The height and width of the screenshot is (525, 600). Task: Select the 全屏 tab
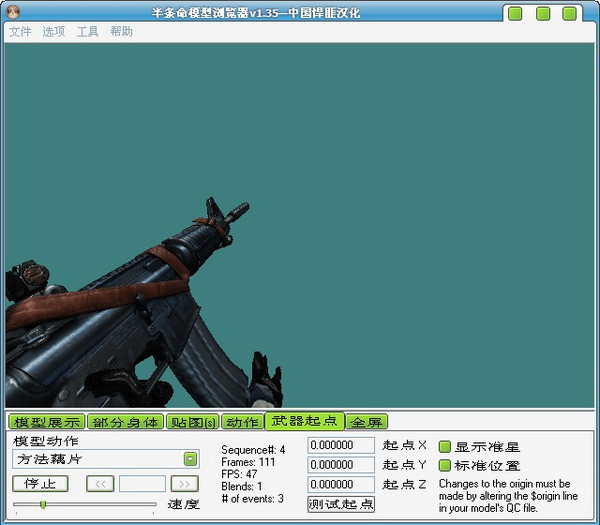coord(366,422)
